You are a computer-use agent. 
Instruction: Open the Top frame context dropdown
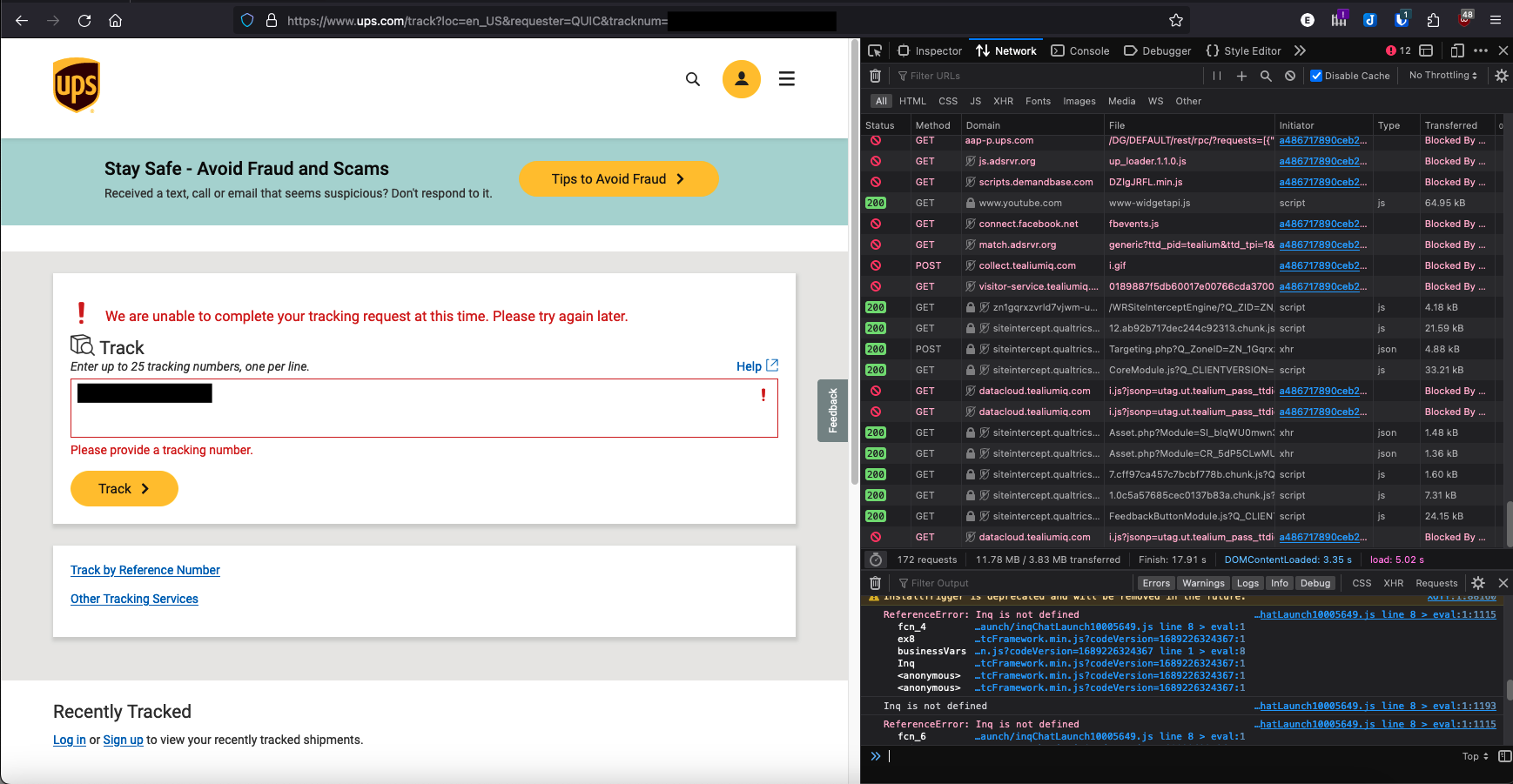pos(1472,756)
